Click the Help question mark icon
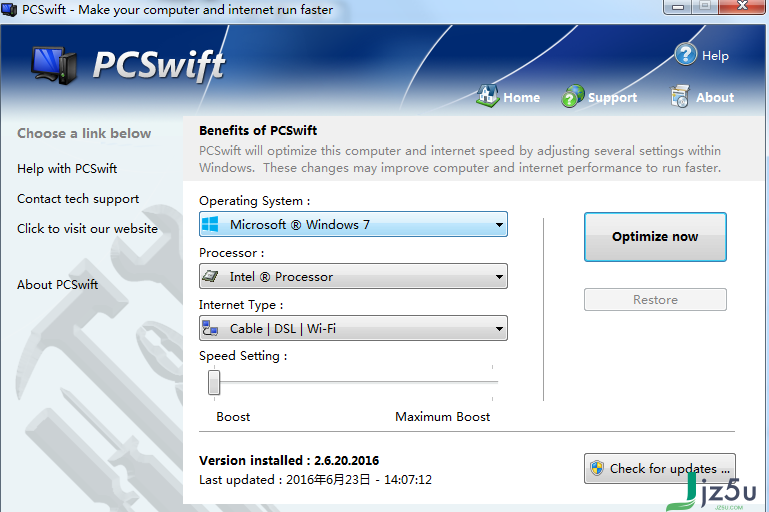The height and width of the screenshot is (512, 769). pyautogui.click(x=685, y=54)
